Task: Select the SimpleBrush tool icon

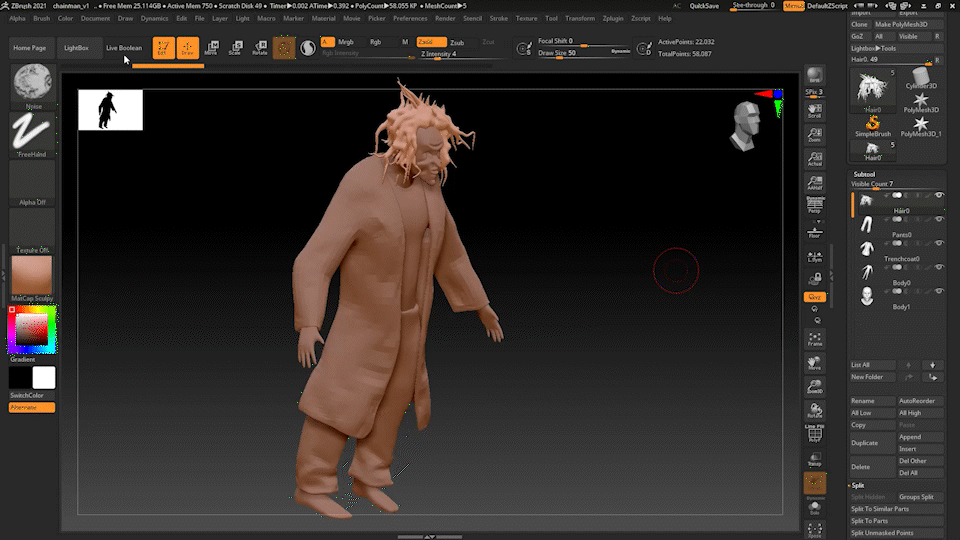Action: [x=873, y=122]
